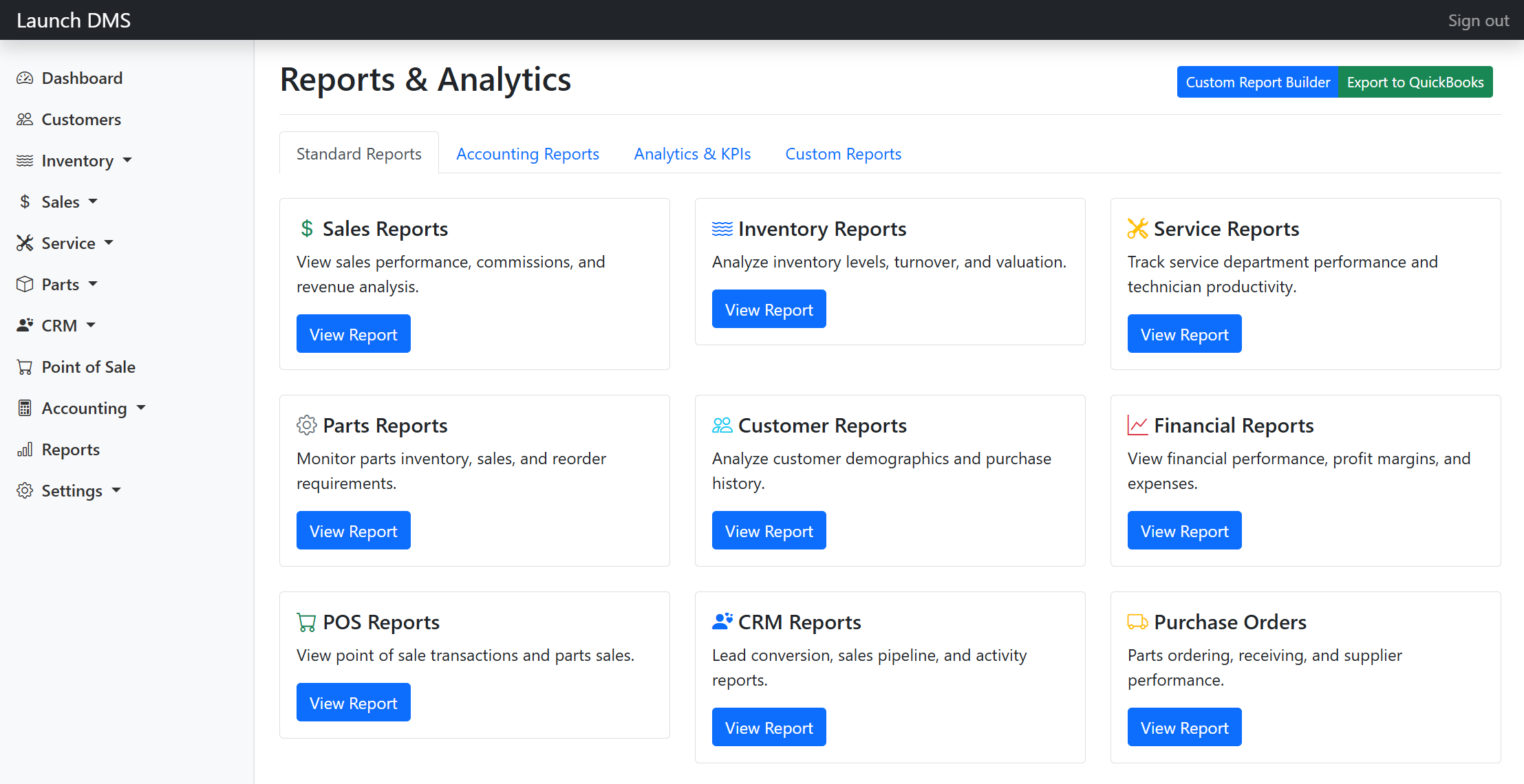Open the Analytics & KPIs tab

click(x=691, y=153)
